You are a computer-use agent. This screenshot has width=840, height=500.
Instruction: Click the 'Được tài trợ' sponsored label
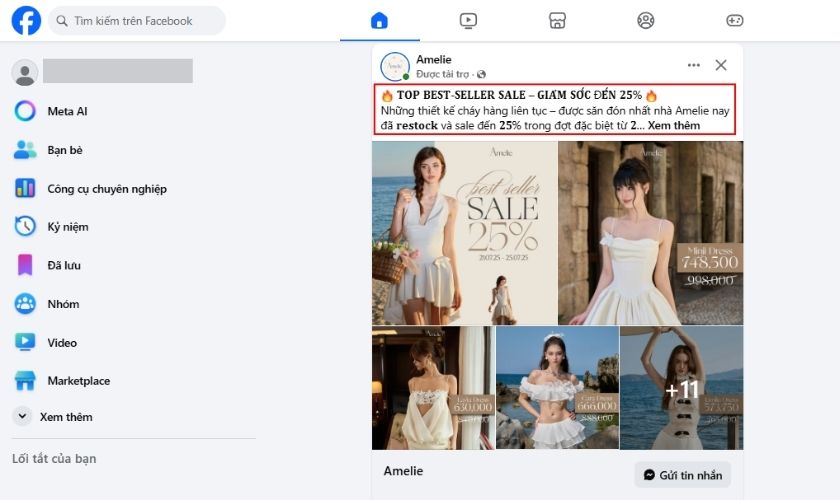tap(442, 74)
